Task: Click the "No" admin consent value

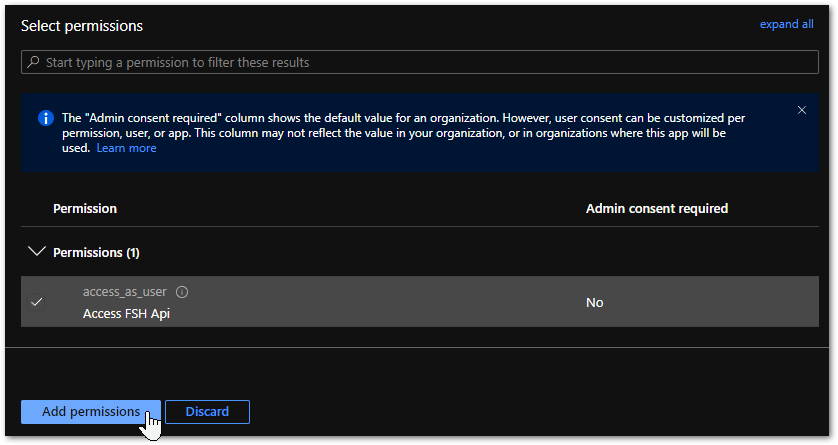Action: [x=594, y=303]
